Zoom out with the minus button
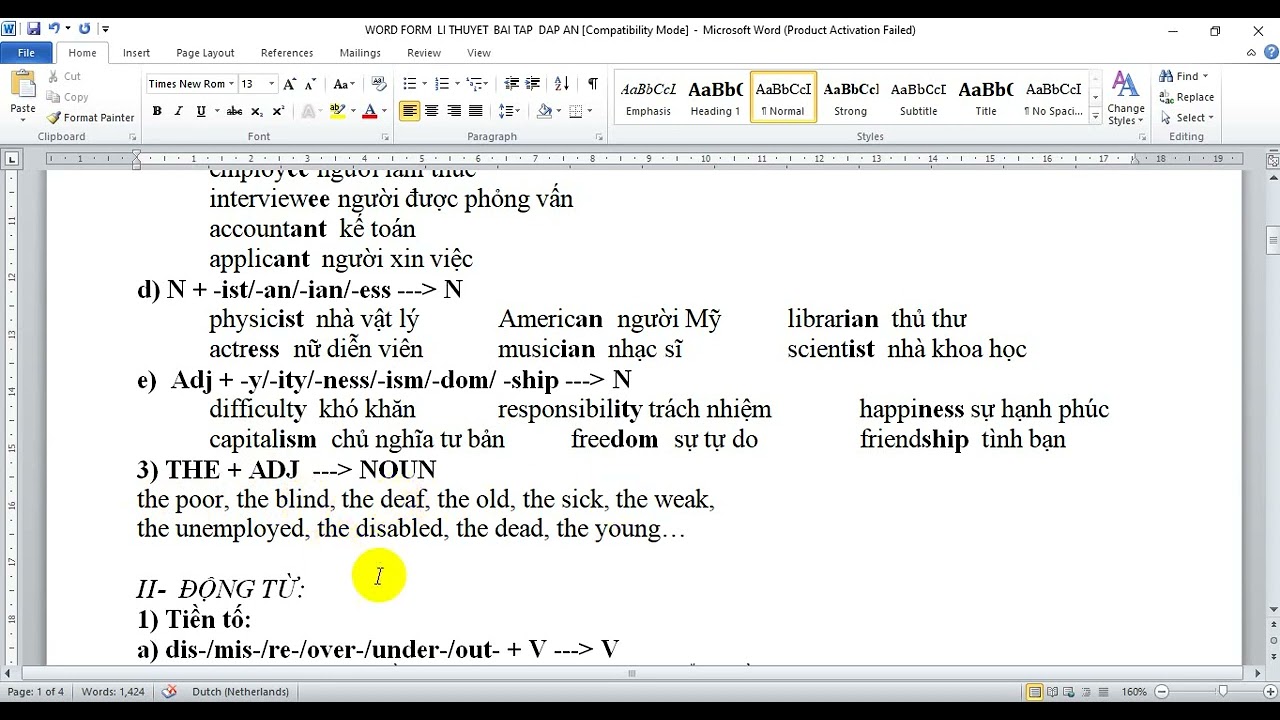 [1161, 692]
